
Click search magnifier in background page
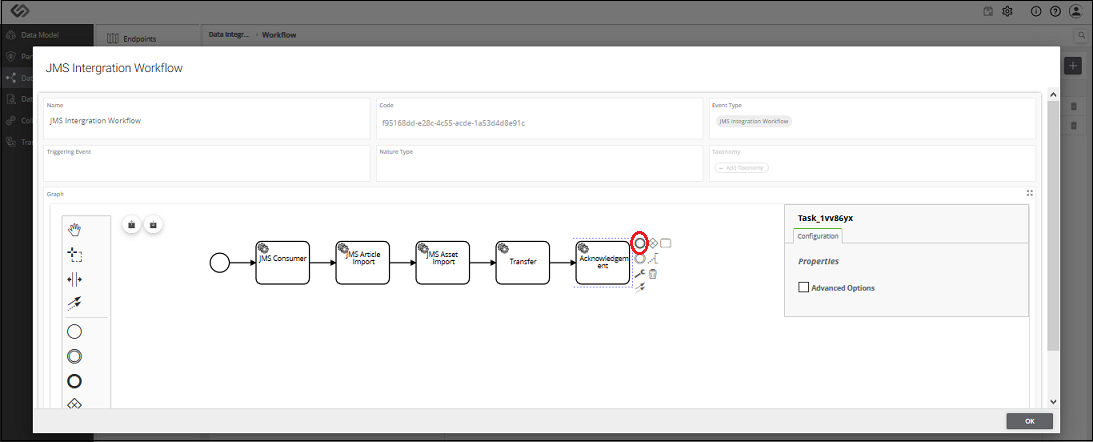pyautogui.click(x=1081, y=34)
